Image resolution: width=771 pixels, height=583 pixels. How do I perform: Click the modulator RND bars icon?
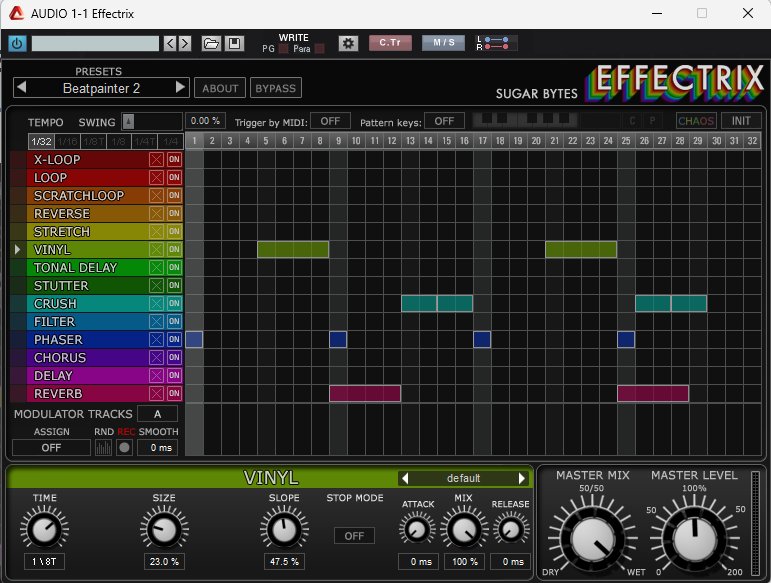pyautogui.click(x=103, y=448)
